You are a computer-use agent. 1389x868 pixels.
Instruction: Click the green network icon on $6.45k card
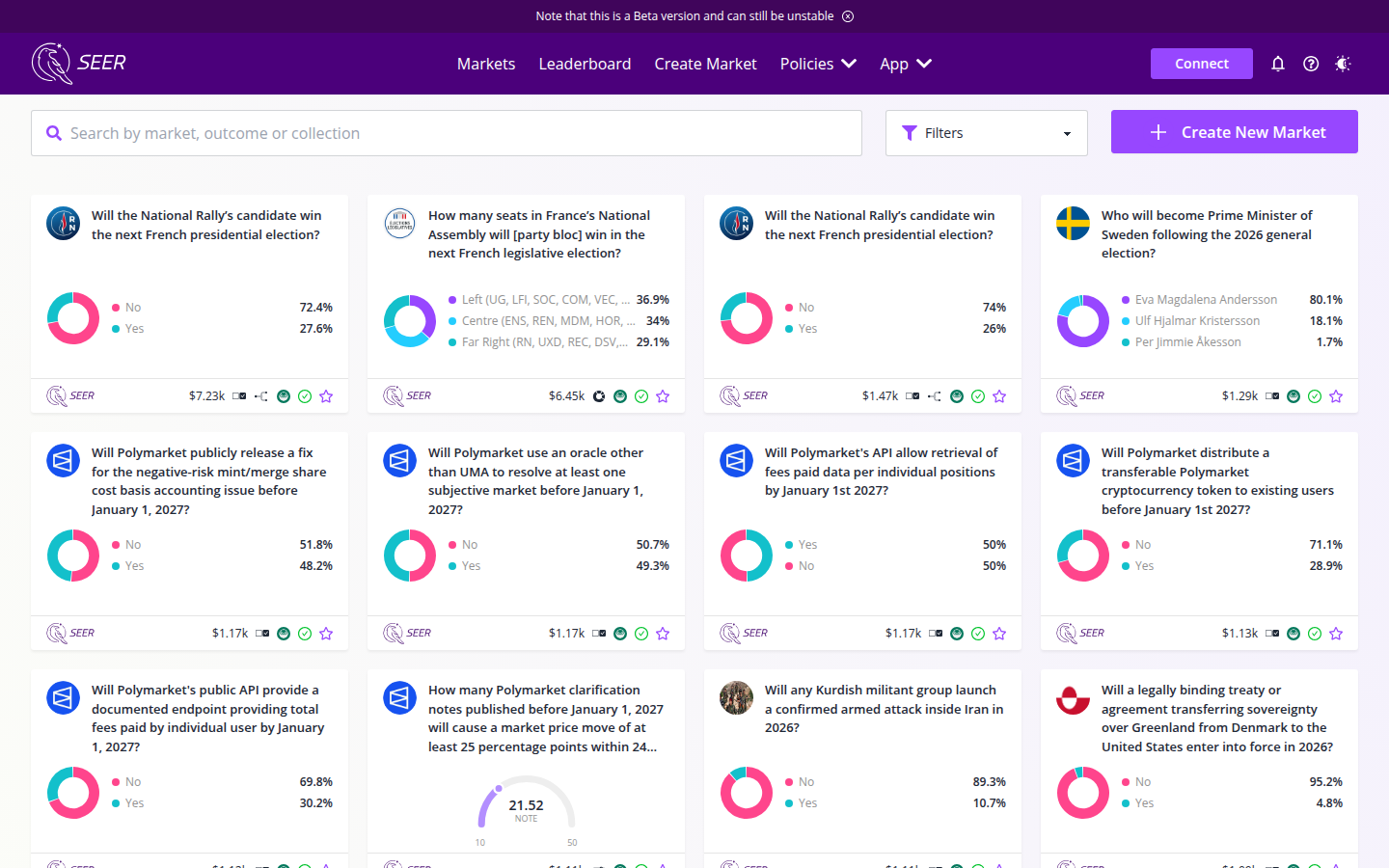[620, 396]
